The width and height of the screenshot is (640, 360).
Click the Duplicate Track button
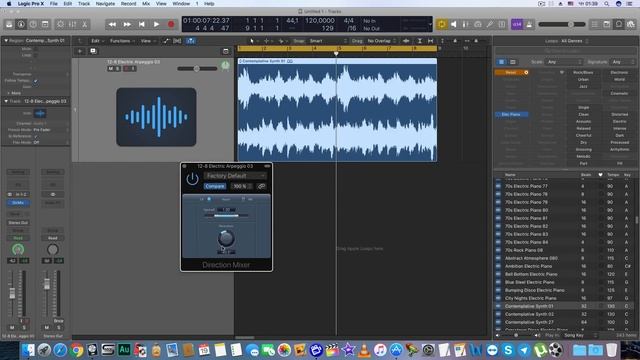93,51
